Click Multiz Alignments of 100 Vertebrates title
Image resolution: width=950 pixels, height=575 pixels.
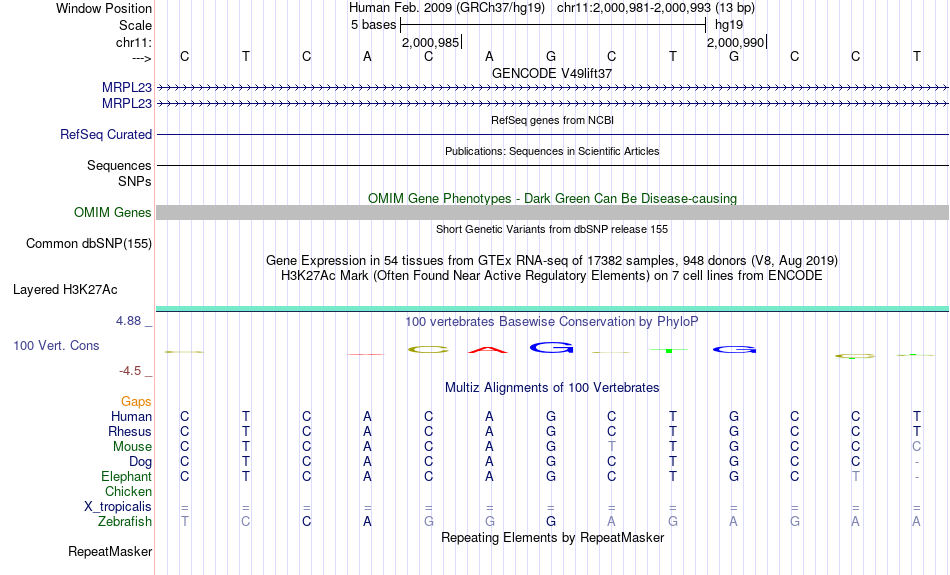point(552,388)
